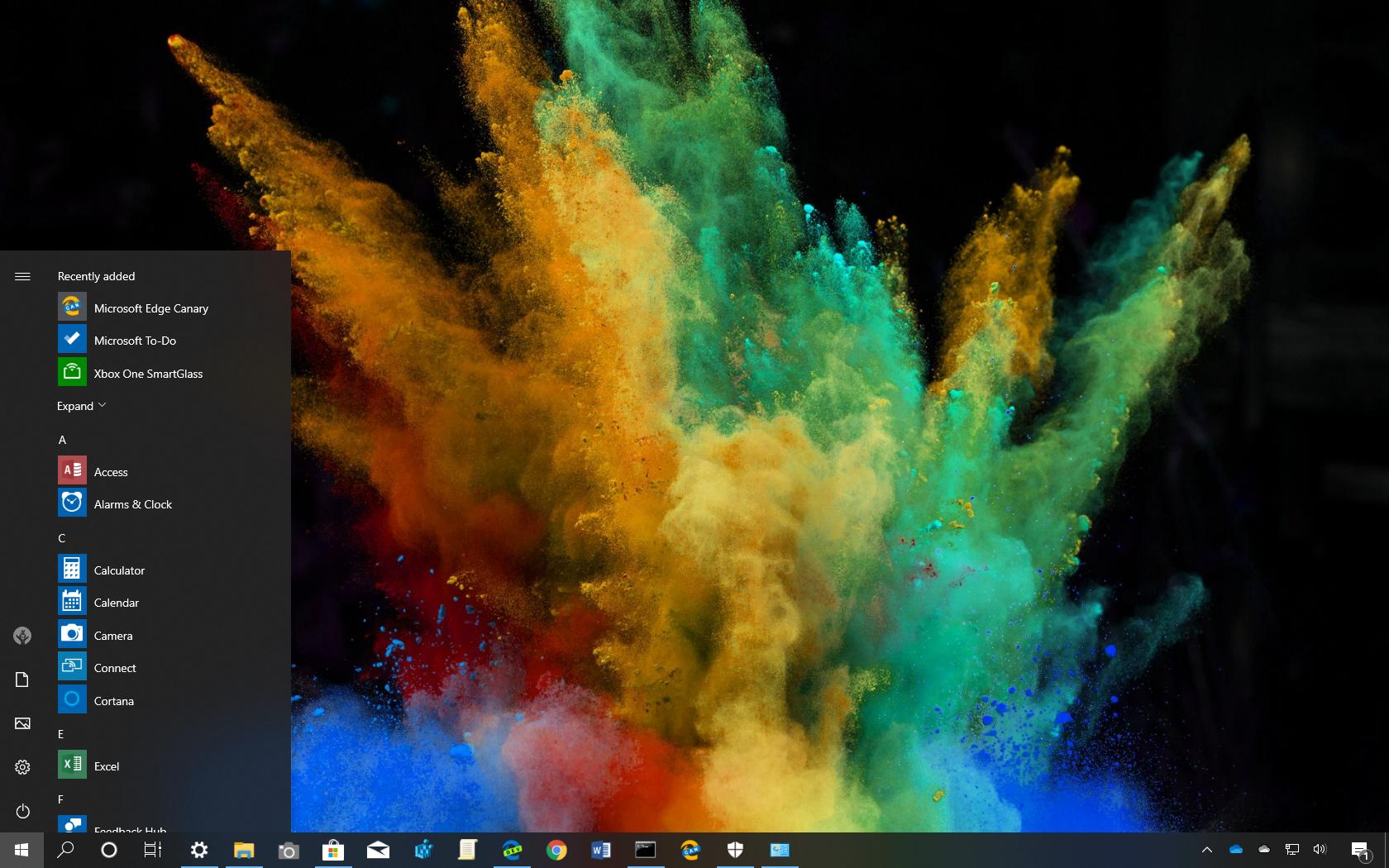
Task: Show hidden system tray icons
Action: pos(1207,850)
